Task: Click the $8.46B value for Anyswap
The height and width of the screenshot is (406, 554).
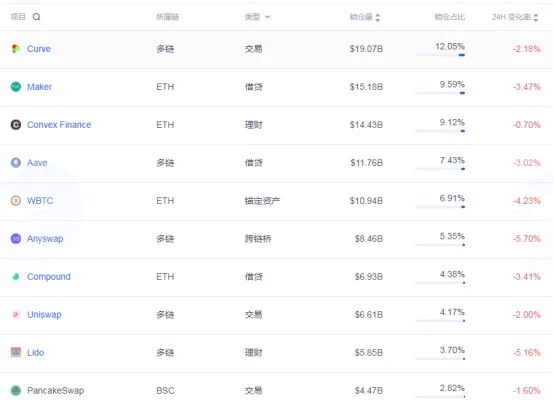Action: (x=369, y=239)
